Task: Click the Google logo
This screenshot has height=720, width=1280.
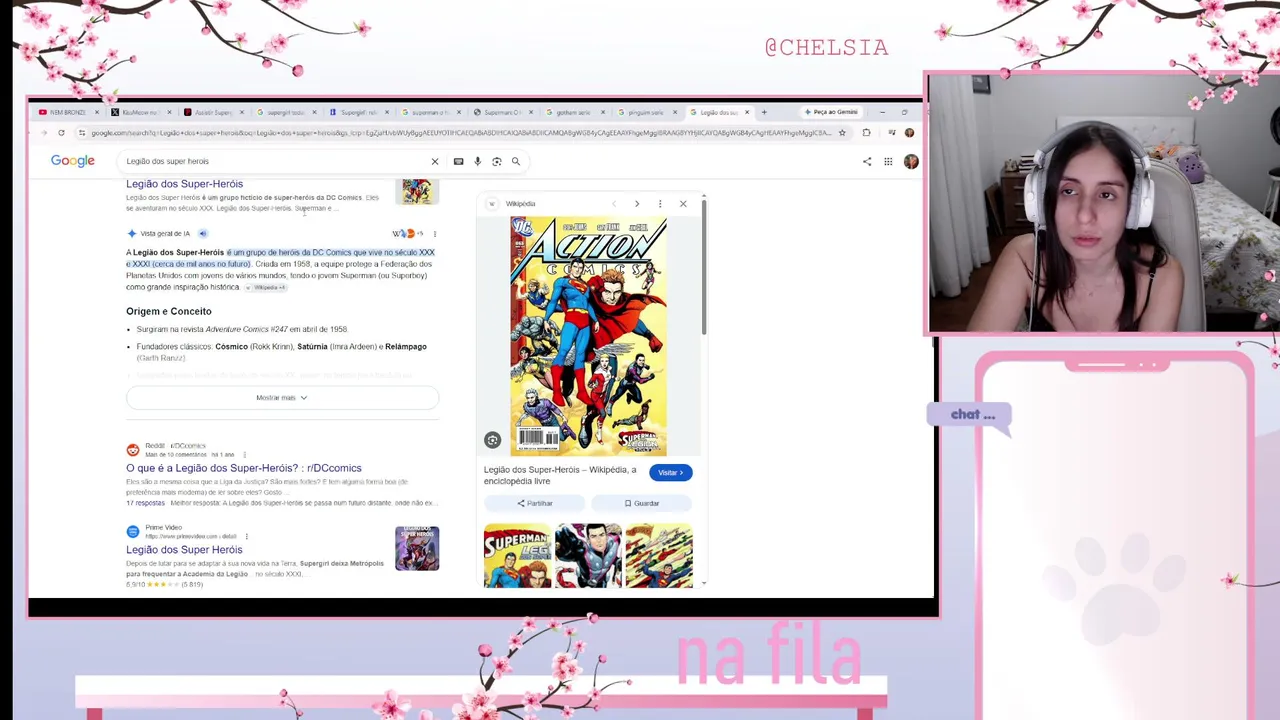Action: (73, 161)
